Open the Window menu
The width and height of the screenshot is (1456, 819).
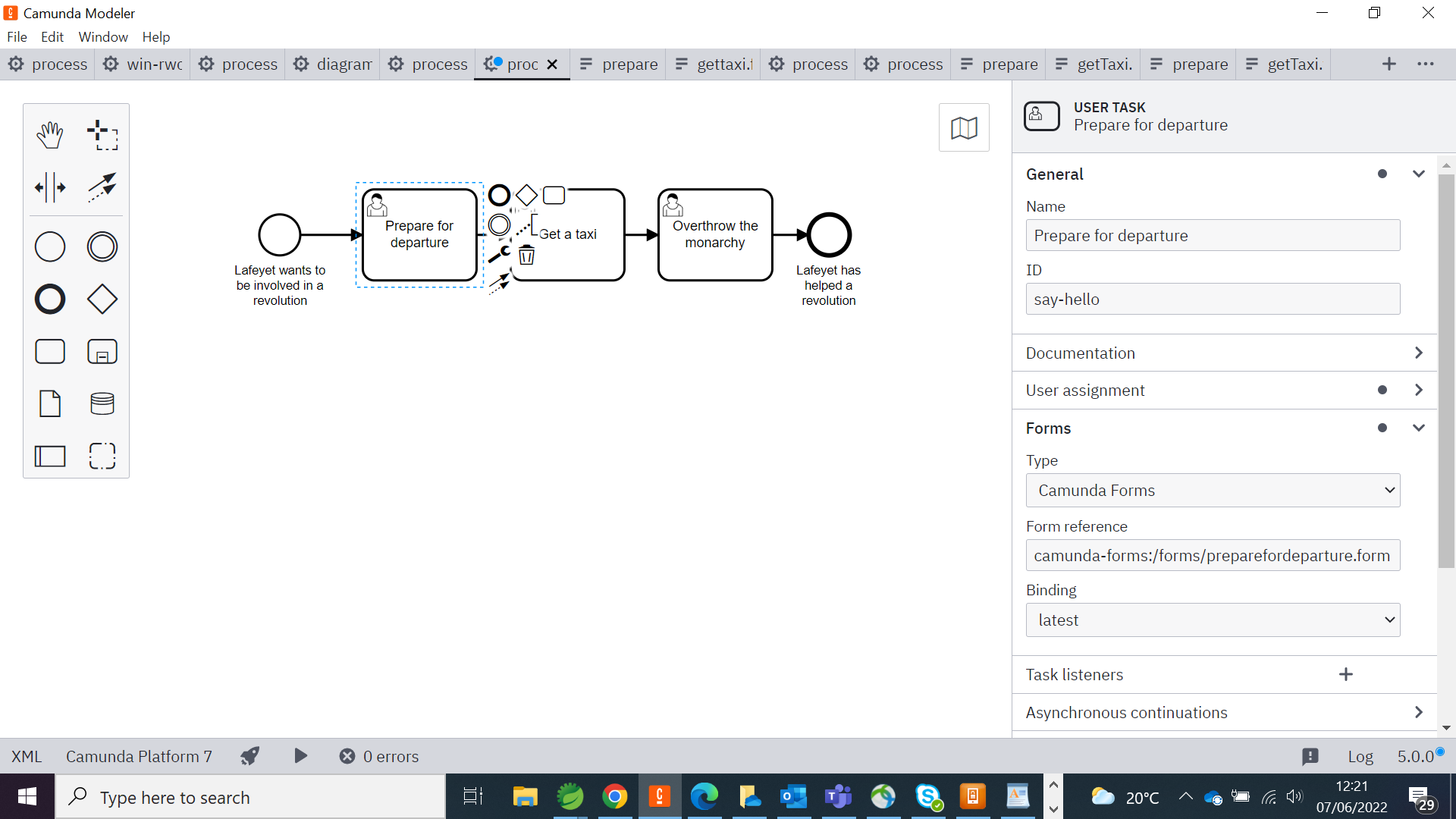(x=103, y=36)
